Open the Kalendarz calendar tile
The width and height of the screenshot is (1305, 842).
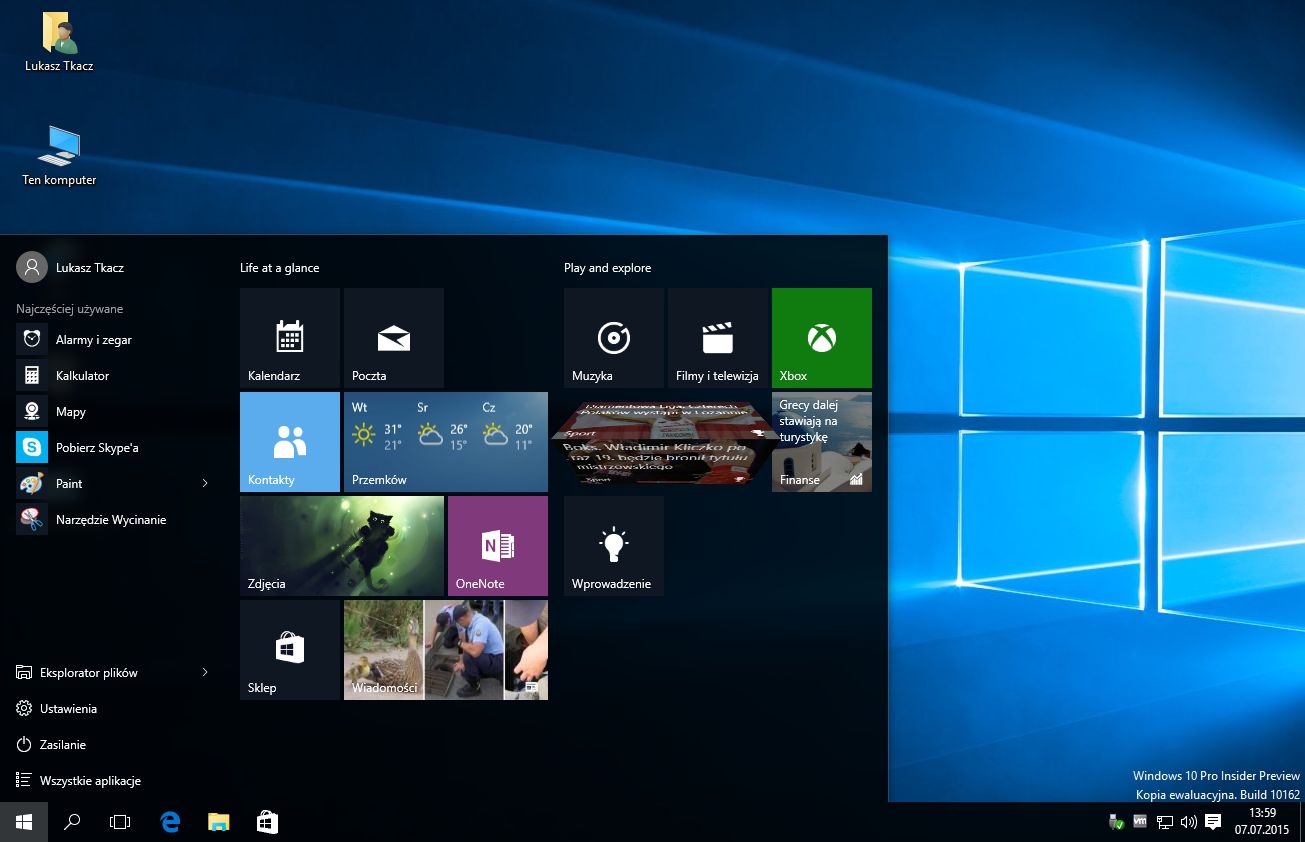click(289, 338)
